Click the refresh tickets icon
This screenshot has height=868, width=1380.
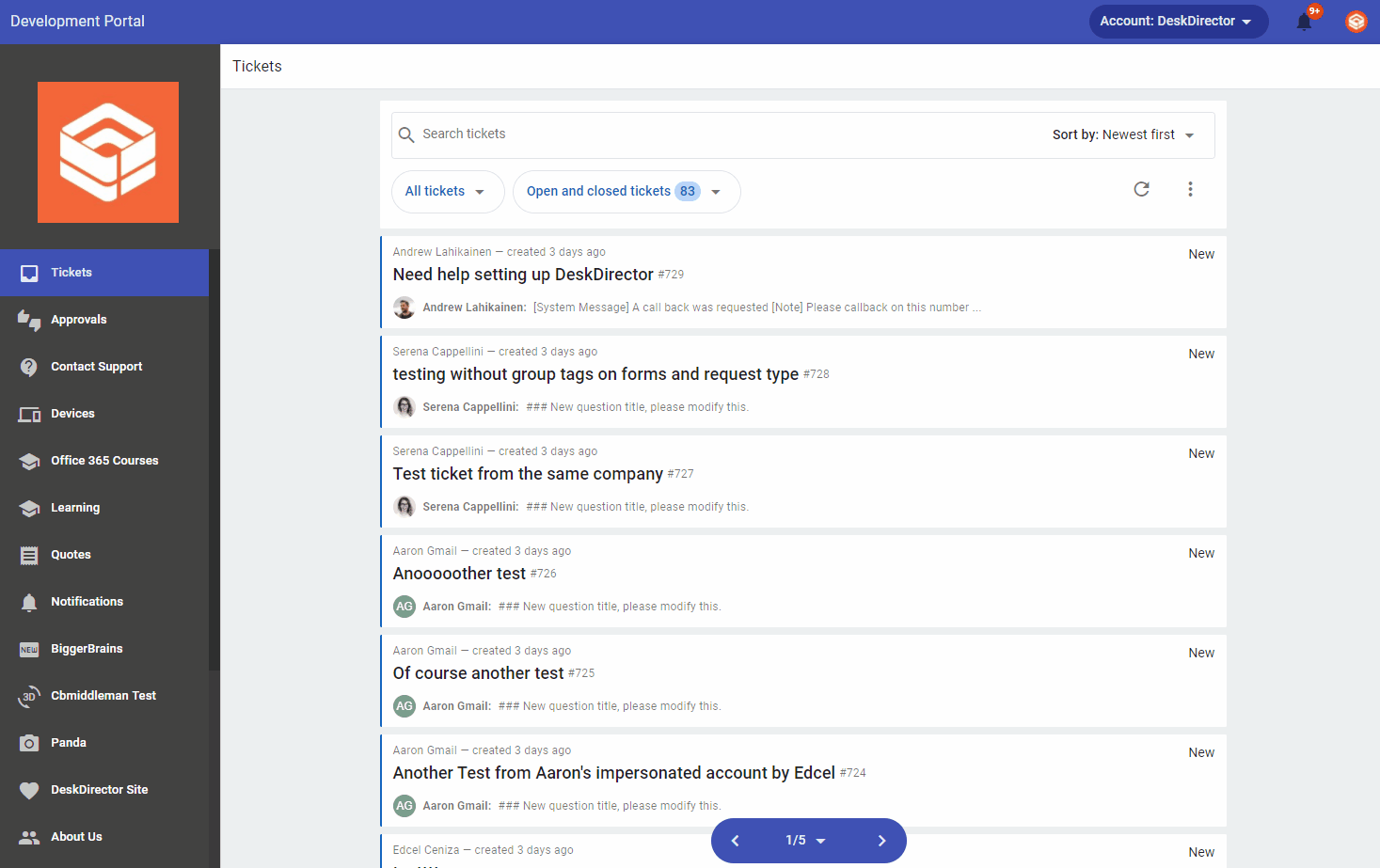pyautogui.click(x=1141, y=189)
